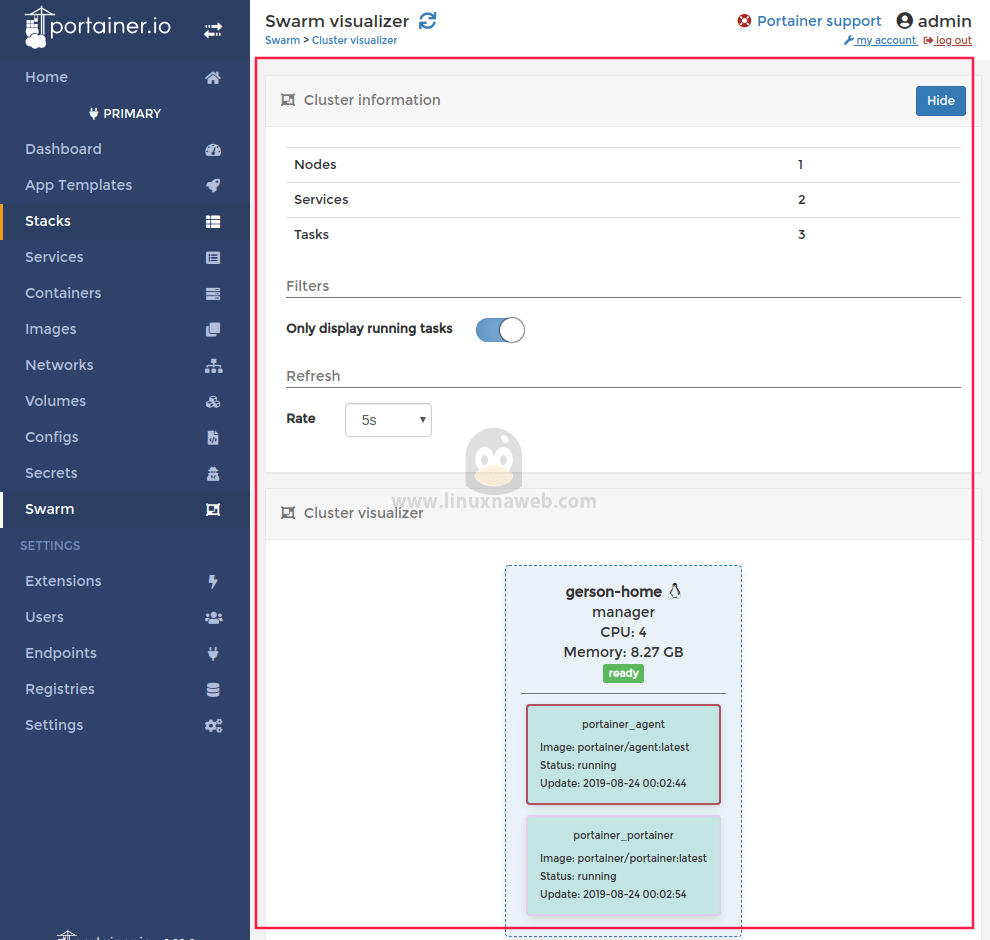
Task: Open the refresh Rate dropdown
Action: click(388, 420)
